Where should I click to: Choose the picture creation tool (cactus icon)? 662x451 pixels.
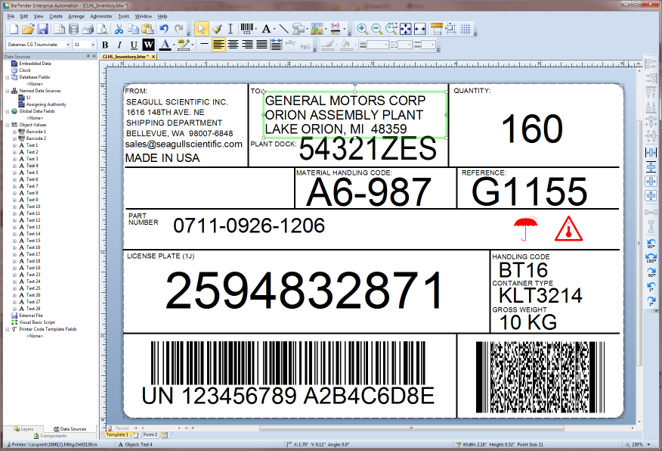click(x=317, y=29)
